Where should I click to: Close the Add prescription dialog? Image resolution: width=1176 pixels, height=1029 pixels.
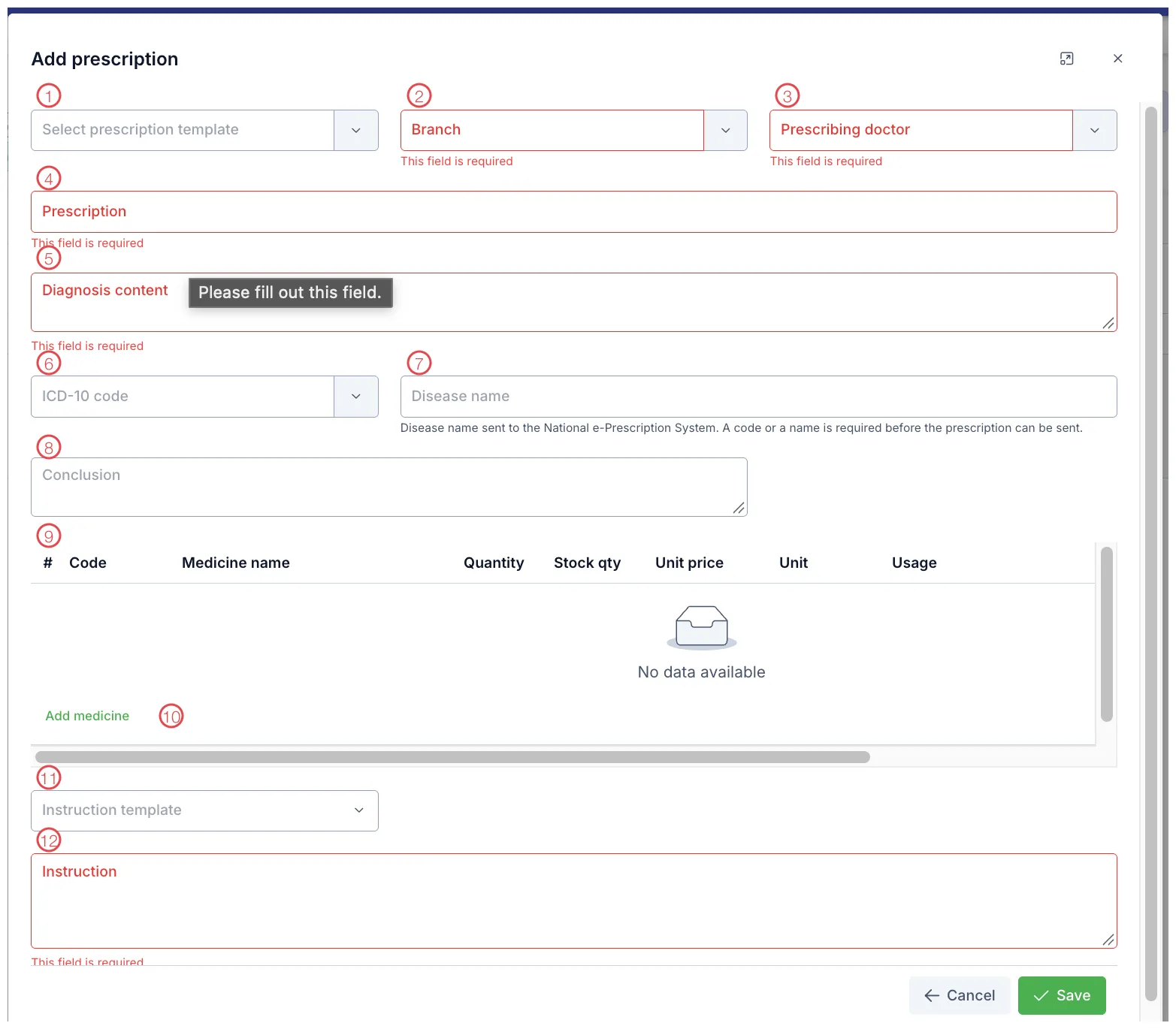click(x=1117, y=59)
